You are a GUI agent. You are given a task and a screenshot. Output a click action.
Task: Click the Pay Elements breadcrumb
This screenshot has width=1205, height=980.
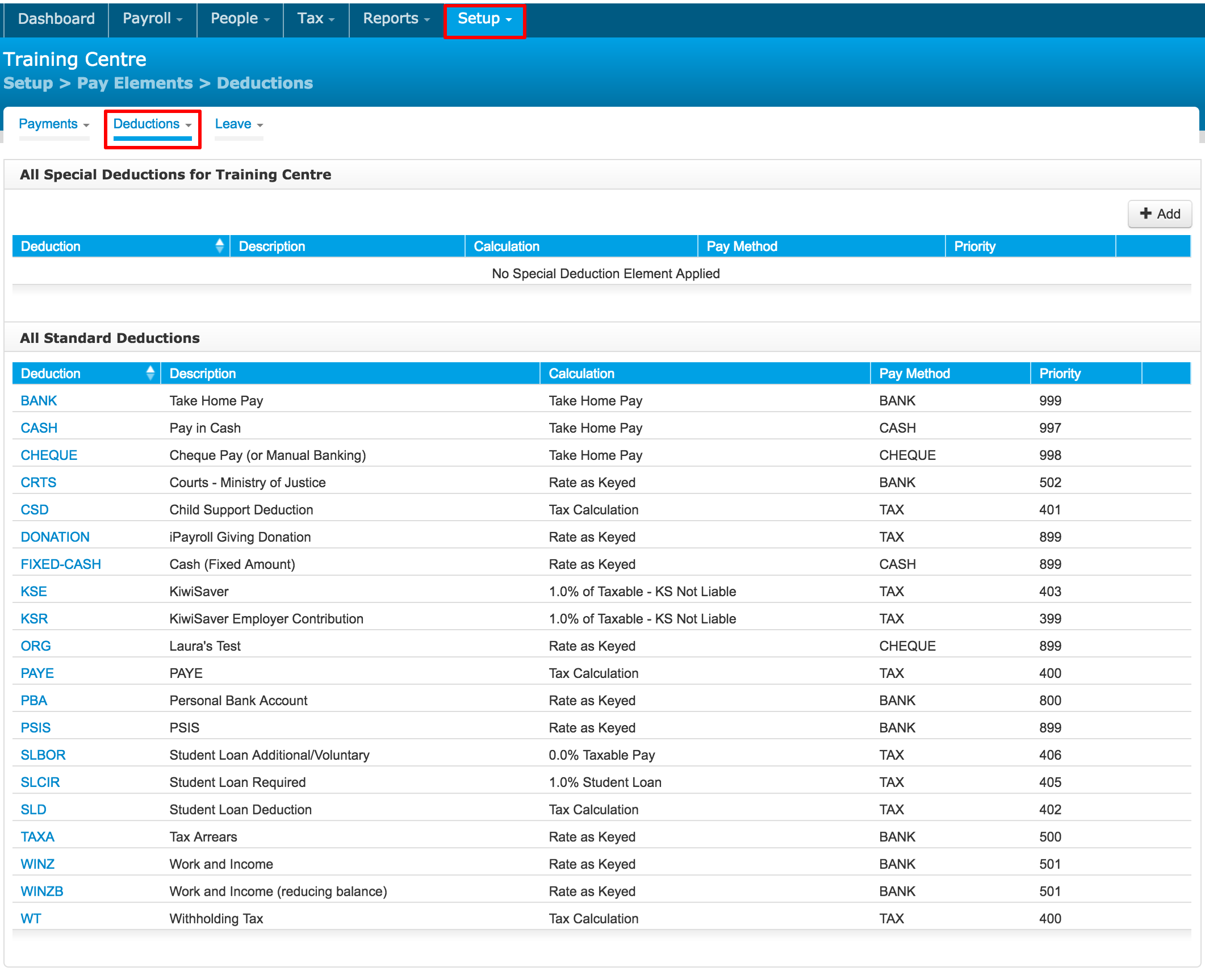point(135,83)
